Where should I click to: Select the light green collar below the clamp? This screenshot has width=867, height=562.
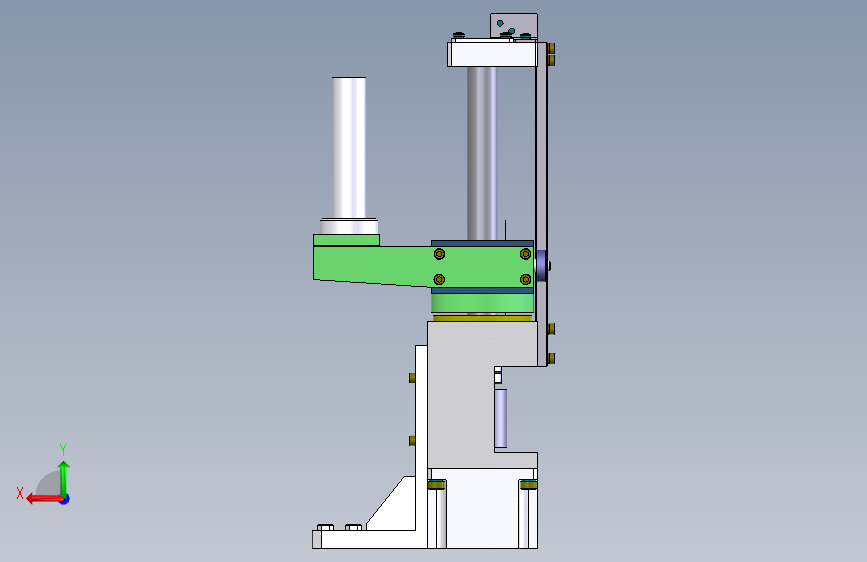coord(482,303)
